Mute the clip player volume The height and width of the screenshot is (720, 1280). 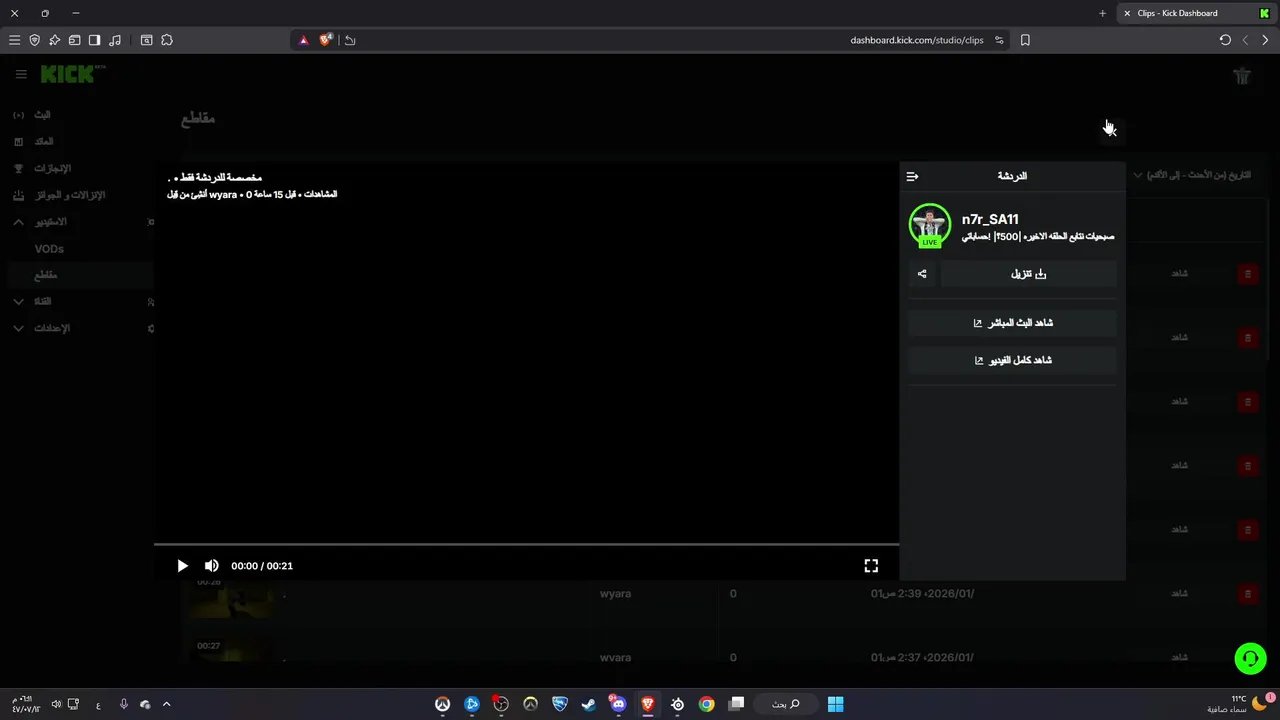pos(211,566)
